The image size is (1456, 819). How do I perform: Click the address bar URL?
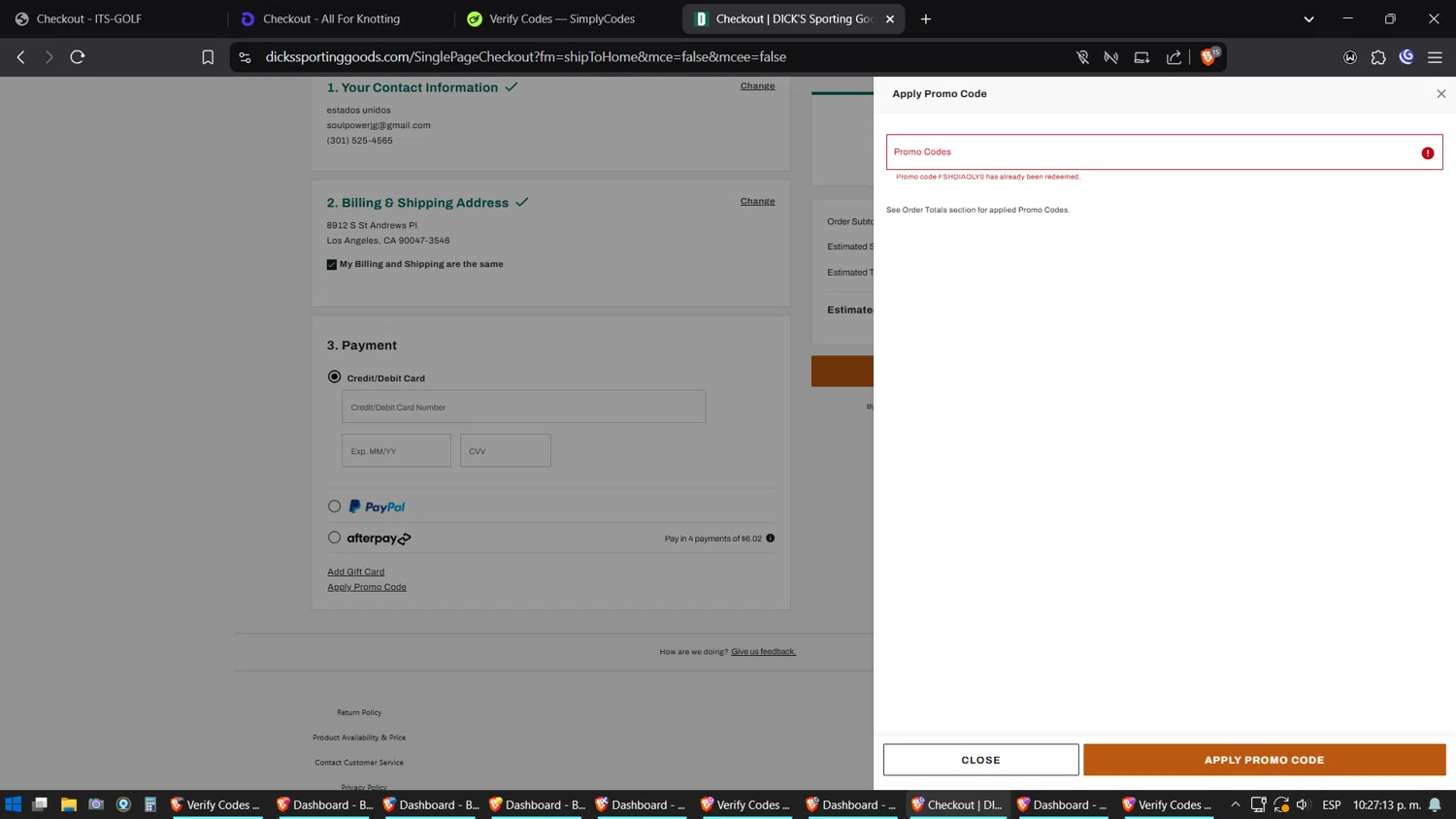point(526,57)
